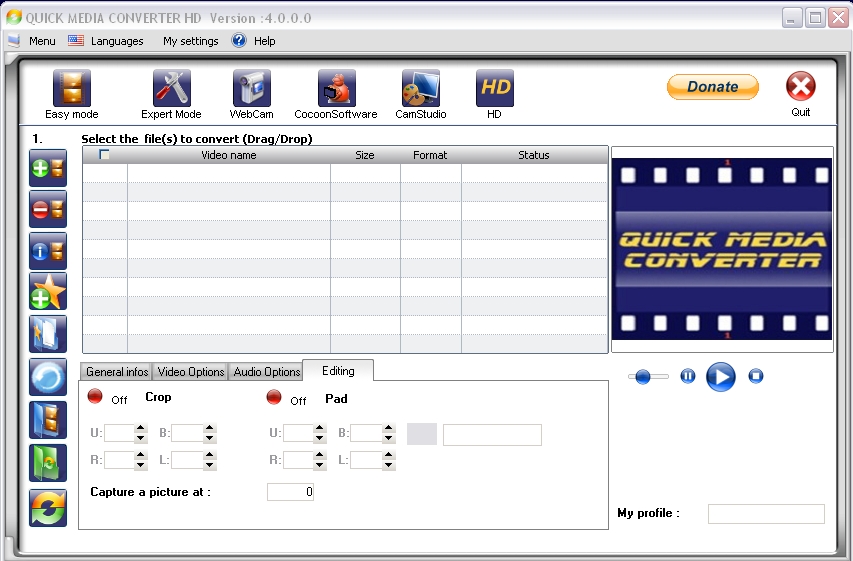Increase Crop B value with up arrow
Screen dimensions: 853x561
tap(209, 428)
